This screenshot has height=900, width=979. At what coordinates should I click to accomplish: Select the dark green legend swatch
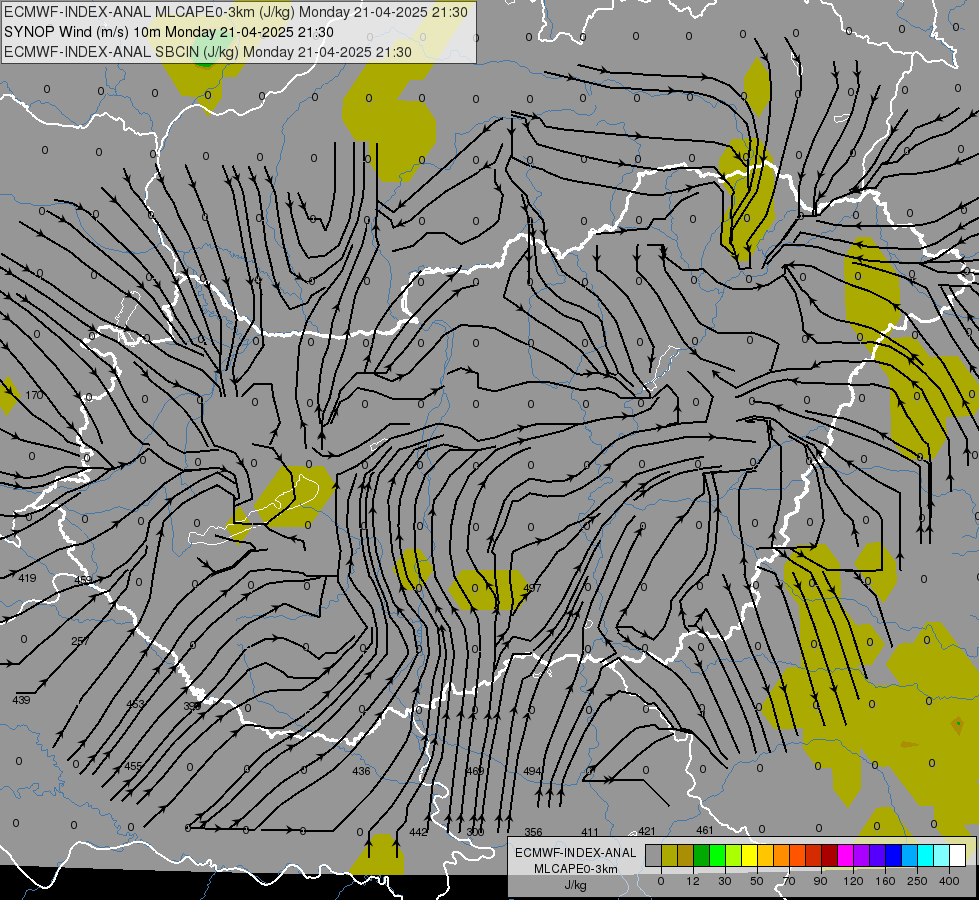pyautogui.click(x=701, y=855)
